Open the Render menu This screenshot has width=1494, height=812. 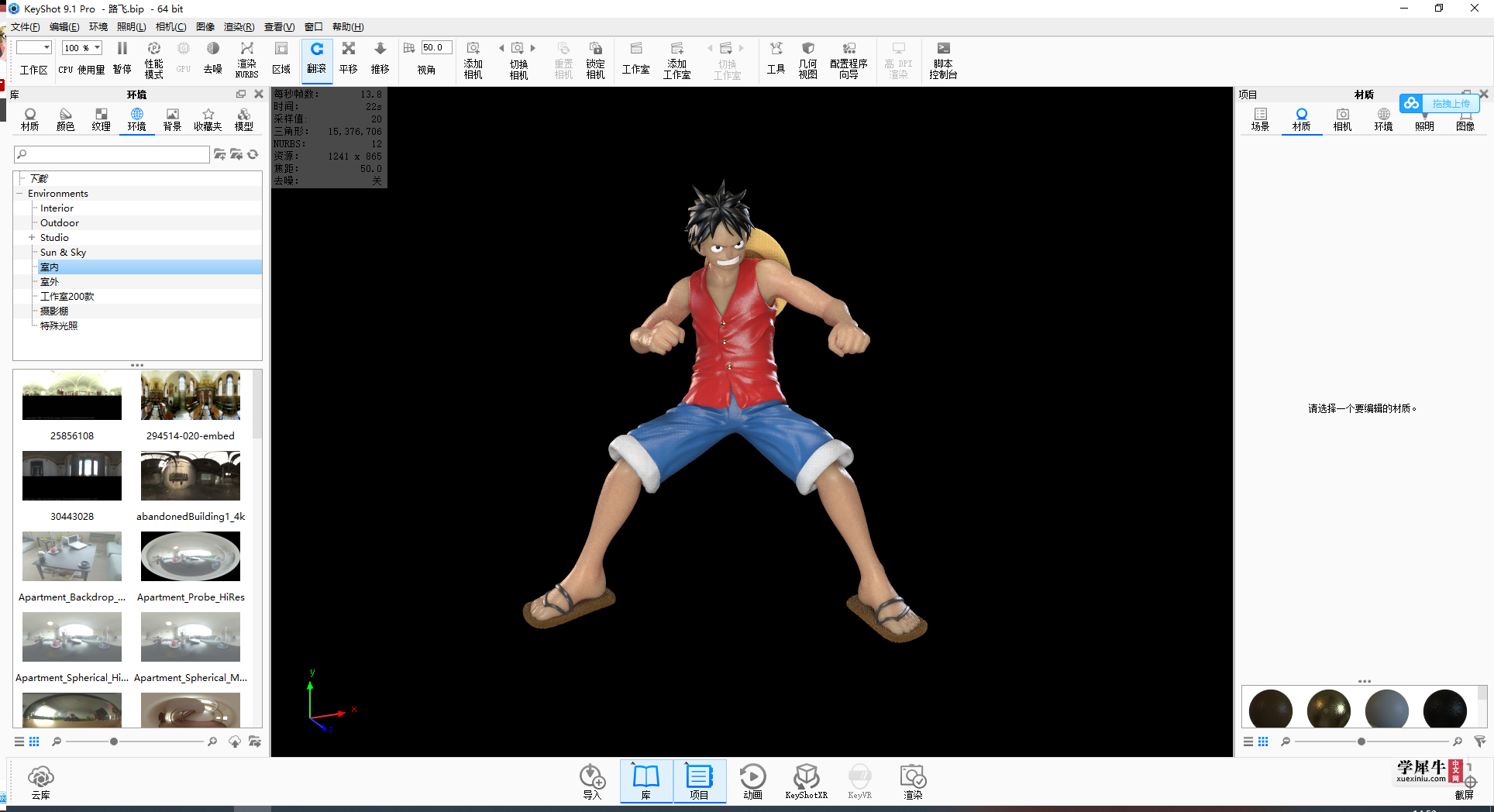tap(239, 27)
